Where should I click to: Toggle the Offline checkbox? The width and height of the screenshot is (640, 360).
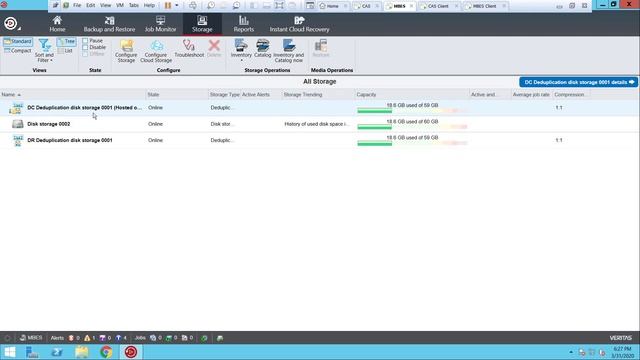(85, 54)
